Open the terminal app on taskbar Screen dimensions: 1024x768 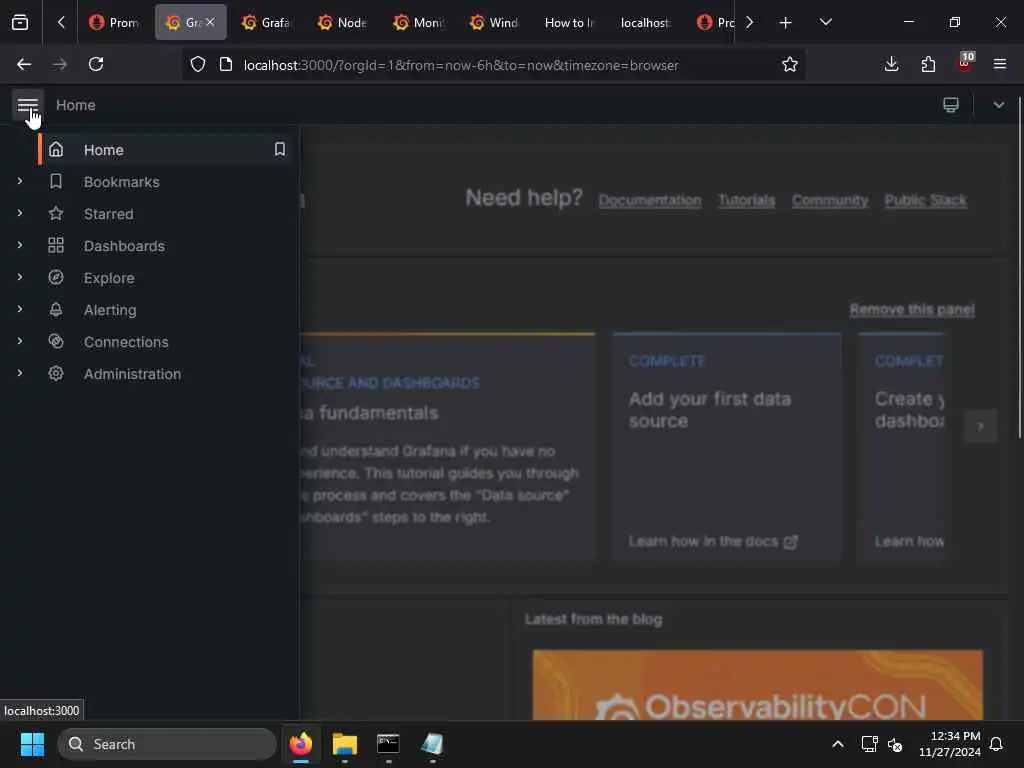[388, 744]
